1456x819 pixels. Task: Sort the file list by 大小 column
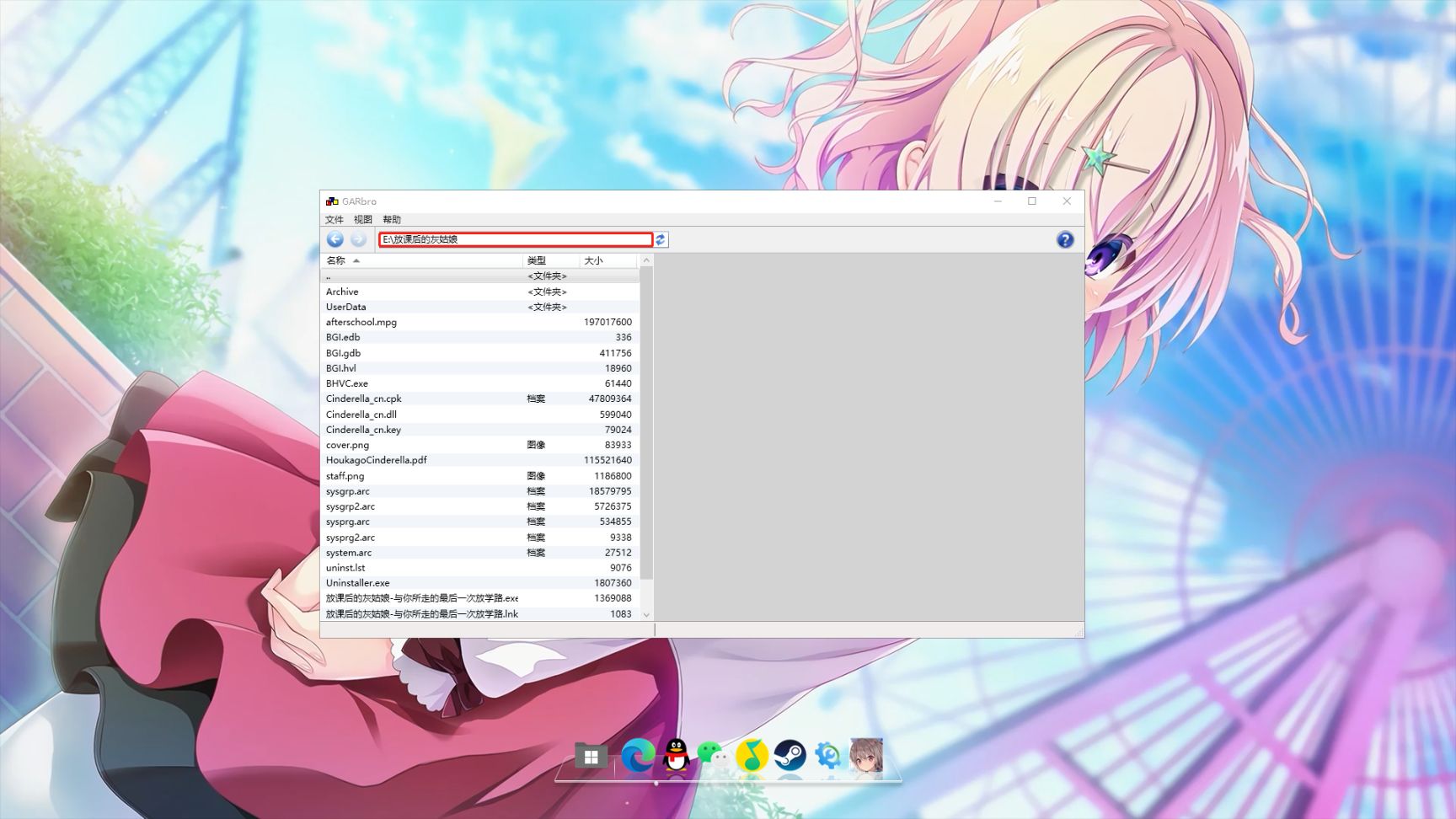[x=608, y=260]
